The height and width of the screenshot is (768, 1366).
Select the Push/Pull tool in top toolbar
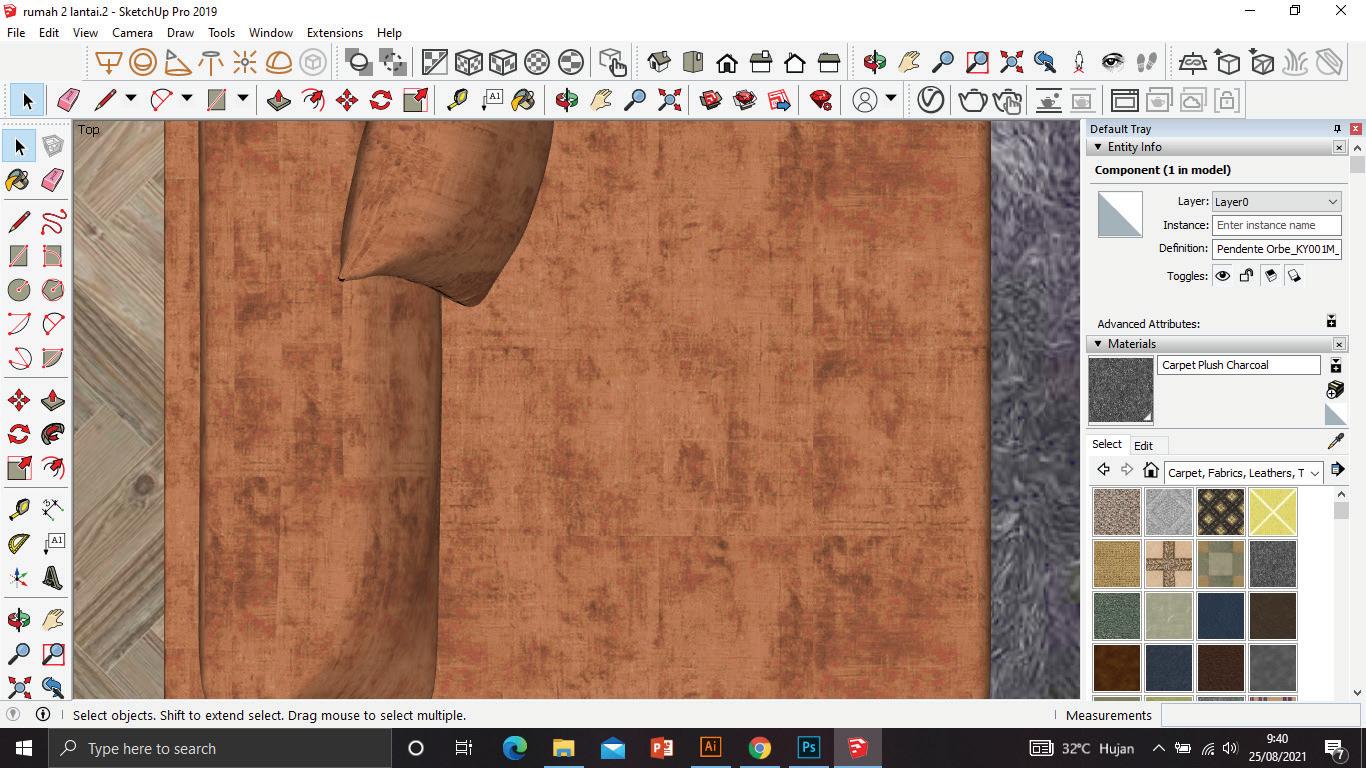click(279, 100)
